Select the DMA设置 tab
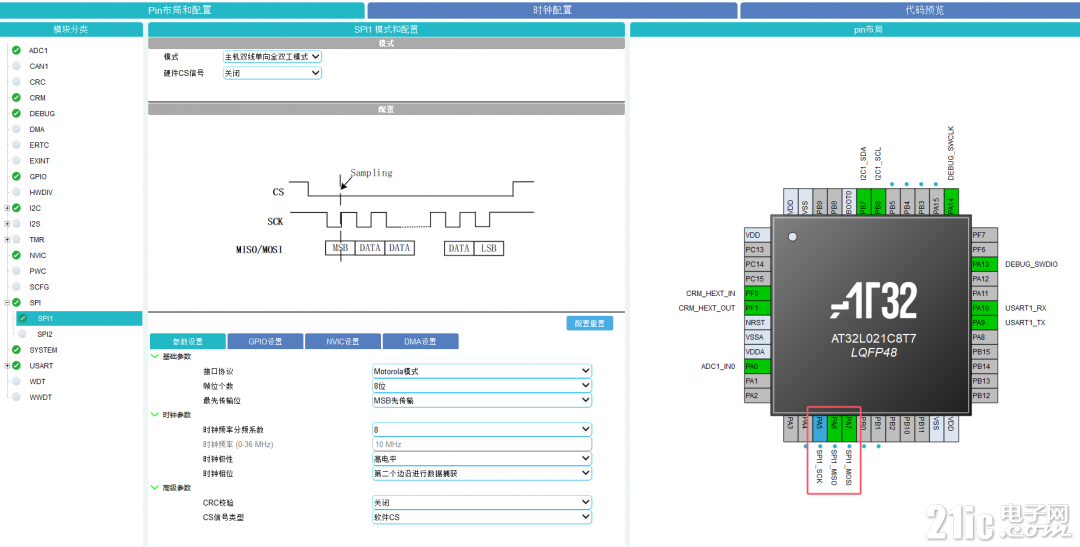This screenshot has height=547, width=1080. tap(421, 342)
